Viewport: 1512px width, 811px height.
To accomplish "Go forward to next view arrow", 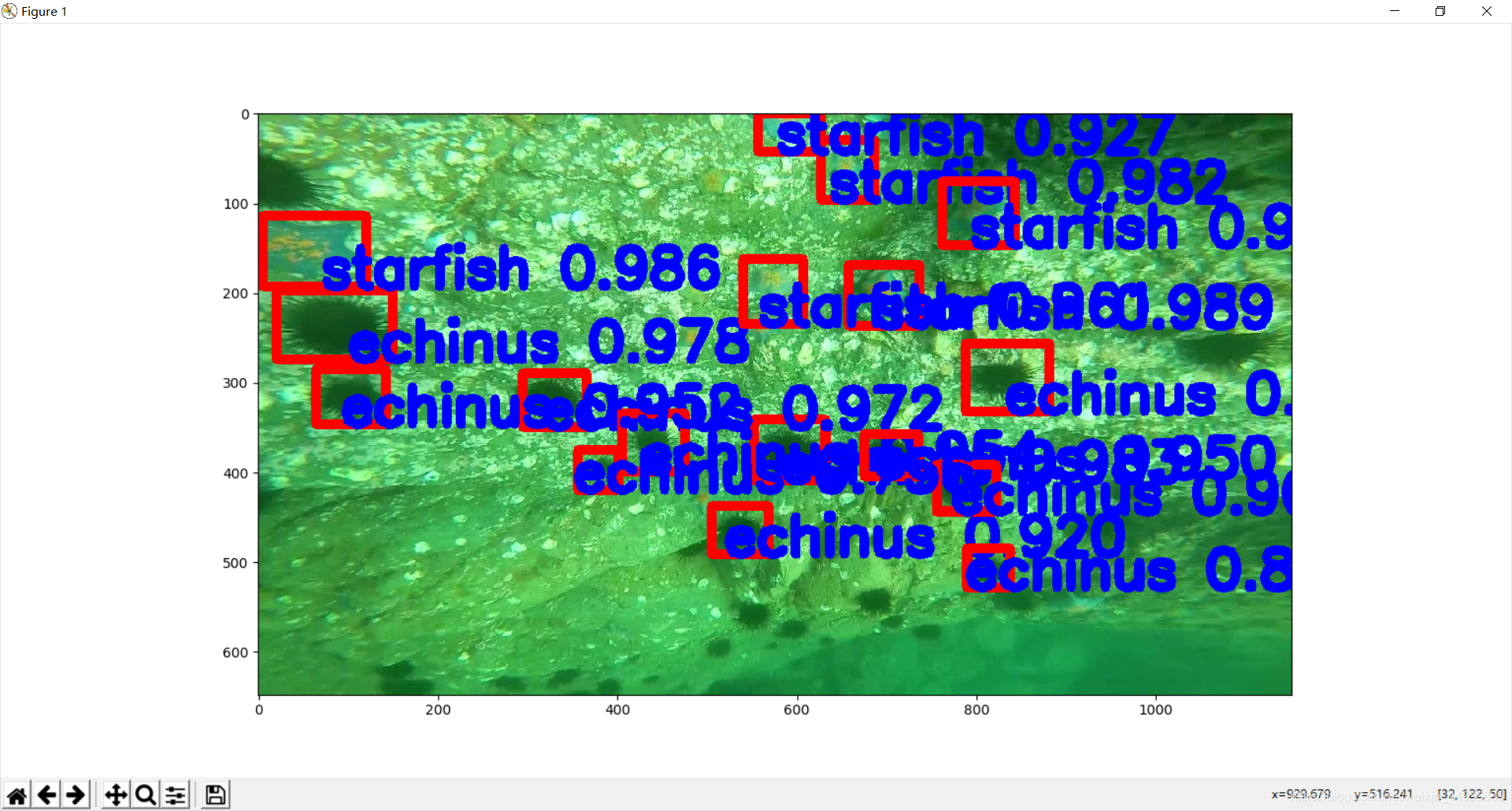I will pos(76,795).
